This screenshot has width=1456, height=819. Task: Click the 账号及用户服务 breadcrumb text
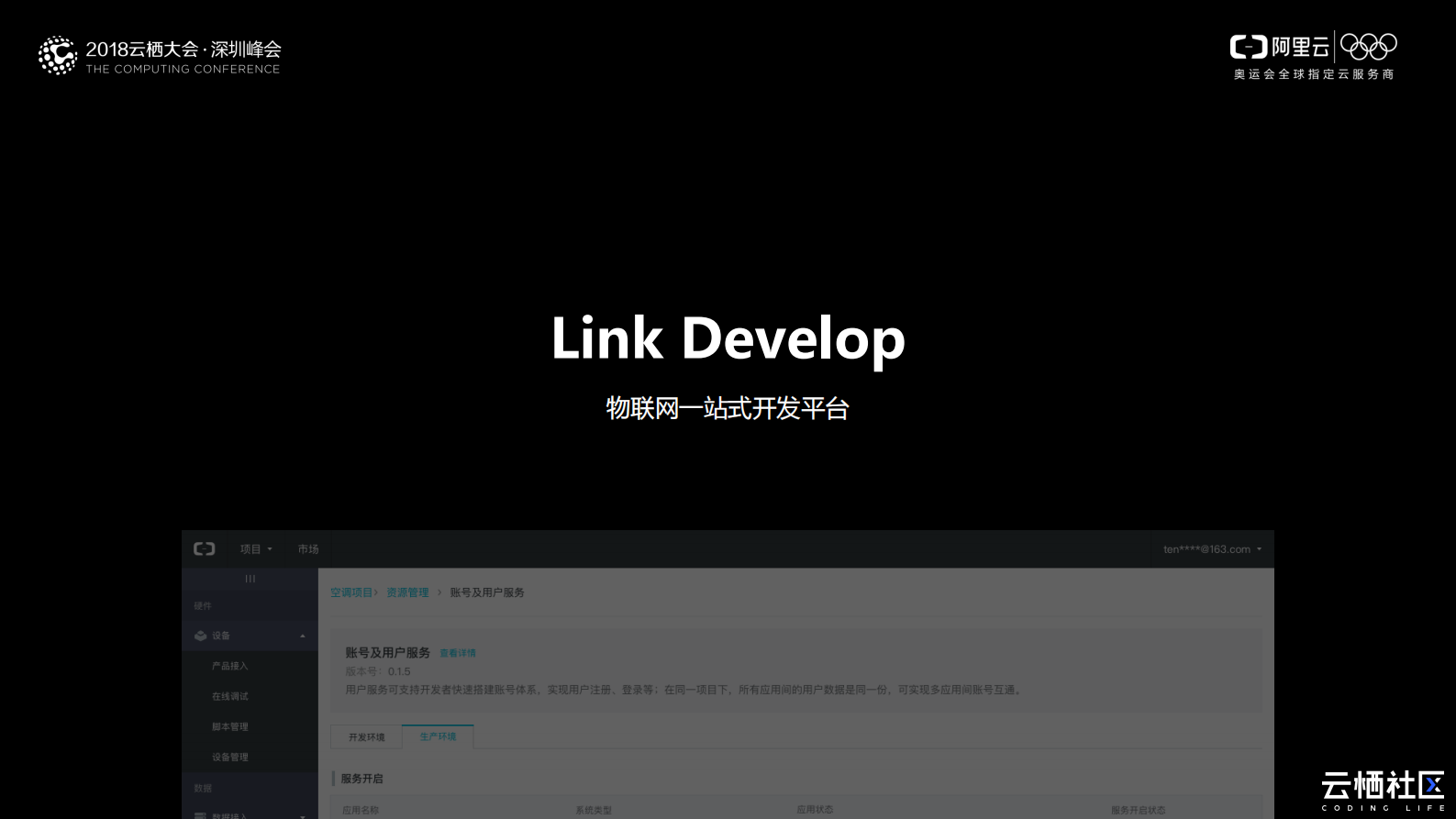[487, 592]
